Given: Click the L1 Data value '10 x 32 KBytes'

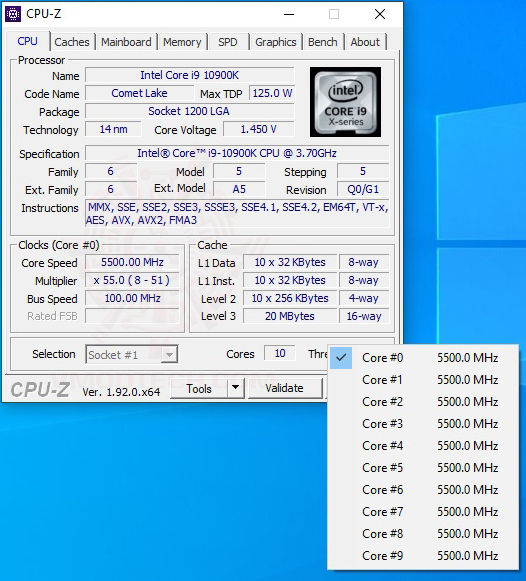Looking at the screenshot, I should tap(290, 262).
